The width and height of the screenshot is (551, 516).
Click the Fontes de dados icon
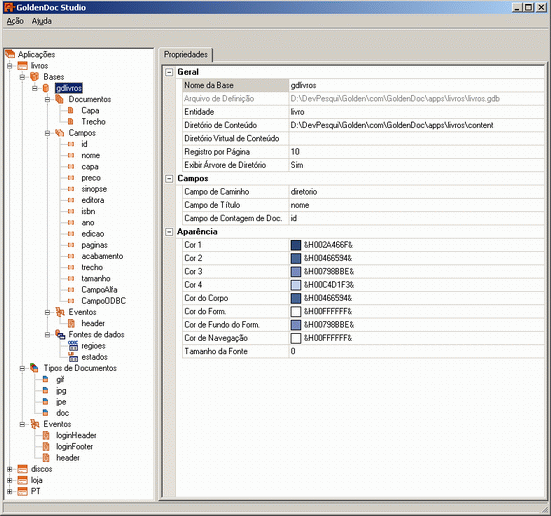pyautogui.click(x=60, y=334)
